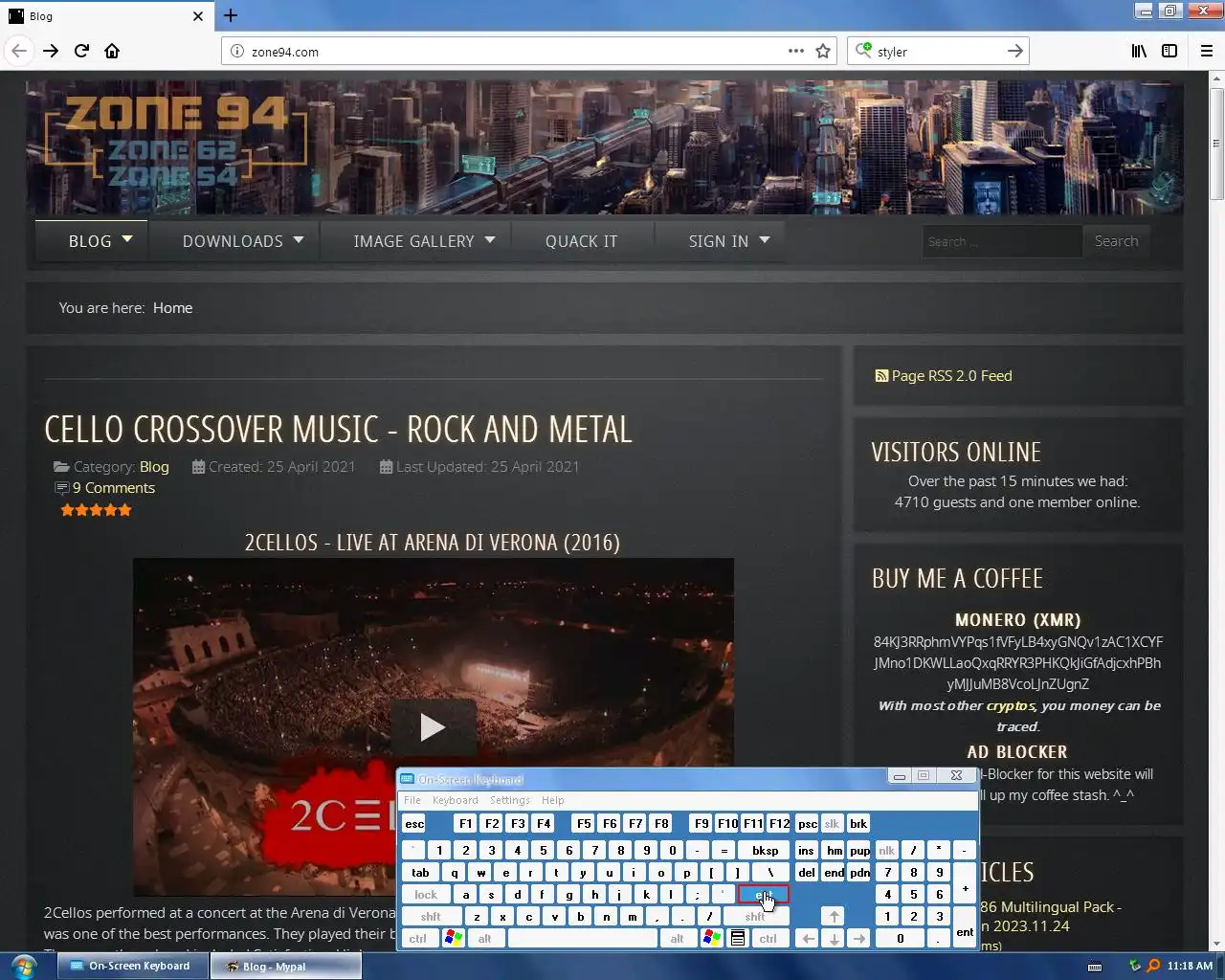The width and height of the screenshot is (1225, 980).
Task: Open the On-Screen Keyboard Help menu
Action: [x=553, y=800]
